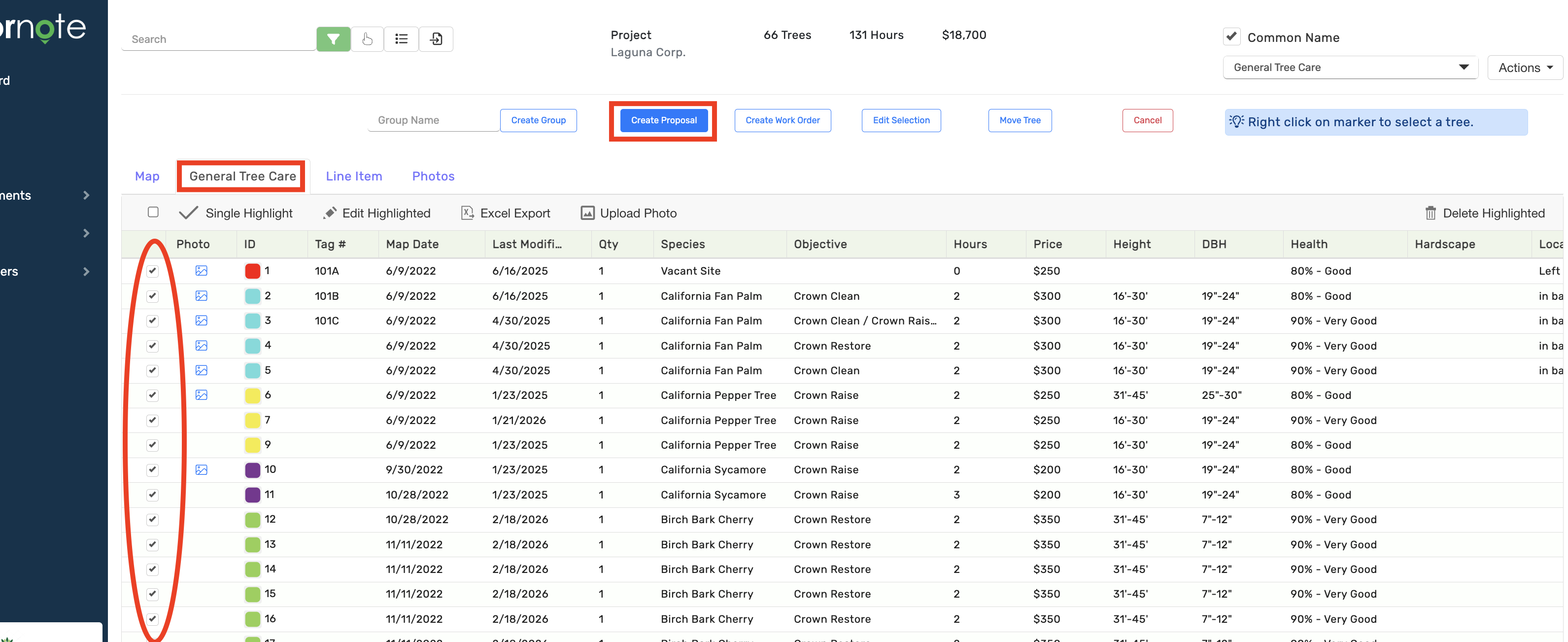Open the General Tree Care dropdown
1568x642 pixels.
pos(1350,68)
